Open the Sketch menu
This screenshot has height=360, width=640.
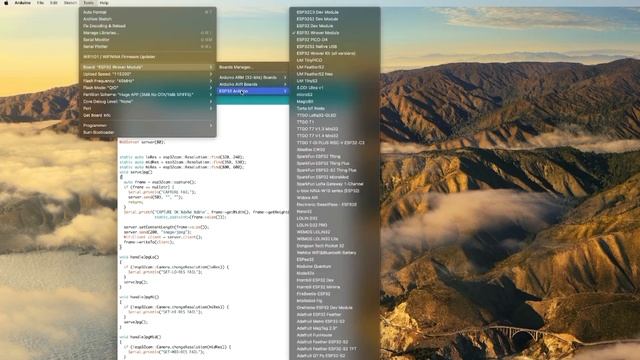[70, 3]
